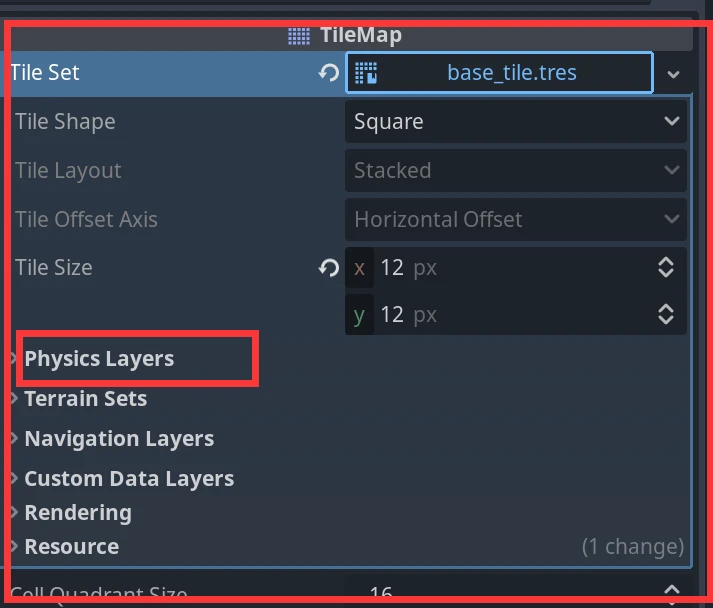Click the base_tile.tres resource button
The image size is (713, 608).
tap(511, 73)
